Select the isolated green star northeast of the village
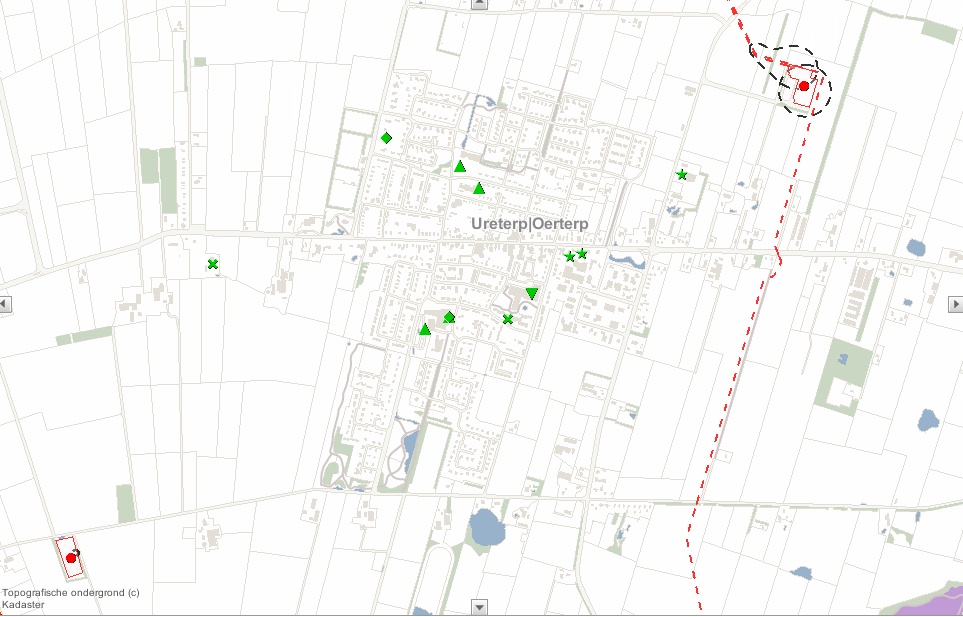Screen dimensions: 963x617 681,175
